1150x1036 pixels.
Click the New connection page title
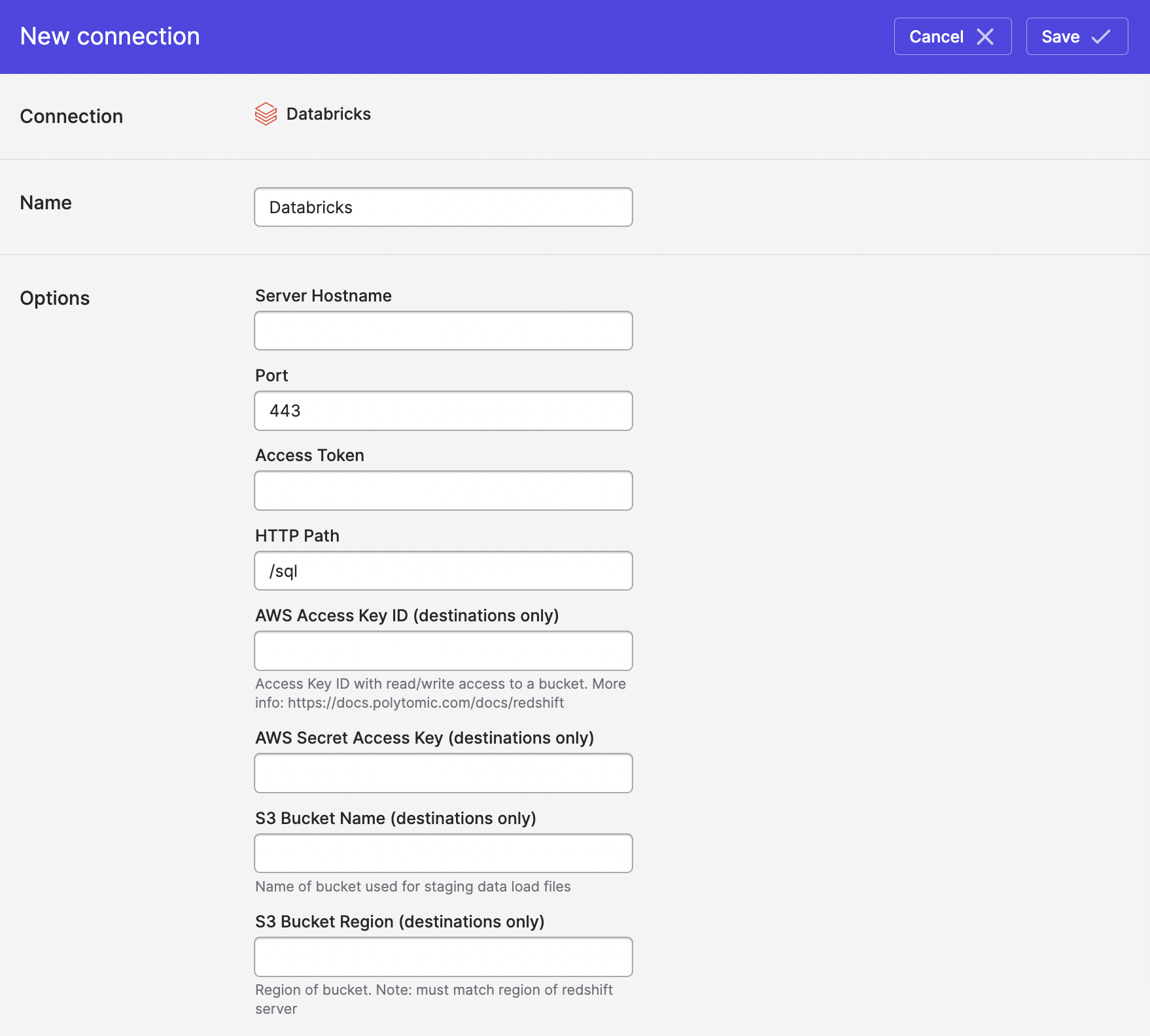coord(110,36)
